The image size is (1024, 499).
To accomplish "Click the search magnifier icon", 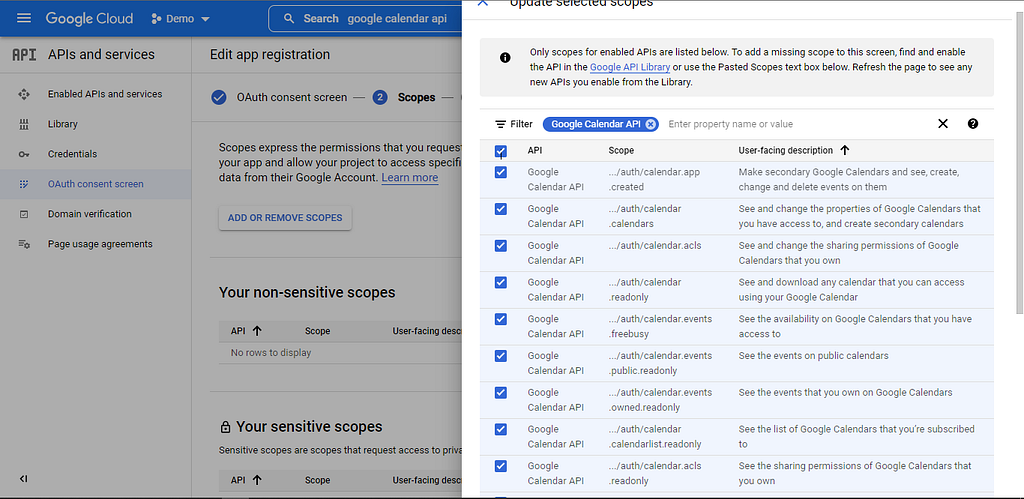I will (289, 18).
